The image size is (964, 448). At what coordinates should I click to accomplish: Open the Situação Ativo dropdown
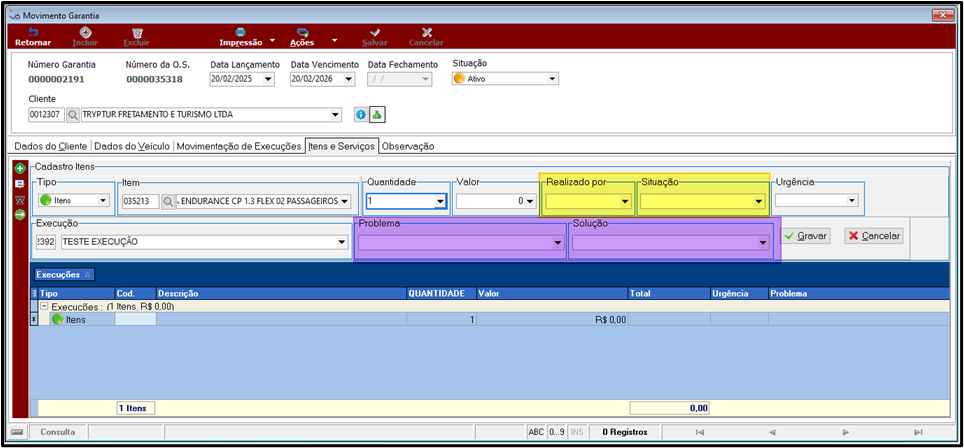click(x=505, y=79)
